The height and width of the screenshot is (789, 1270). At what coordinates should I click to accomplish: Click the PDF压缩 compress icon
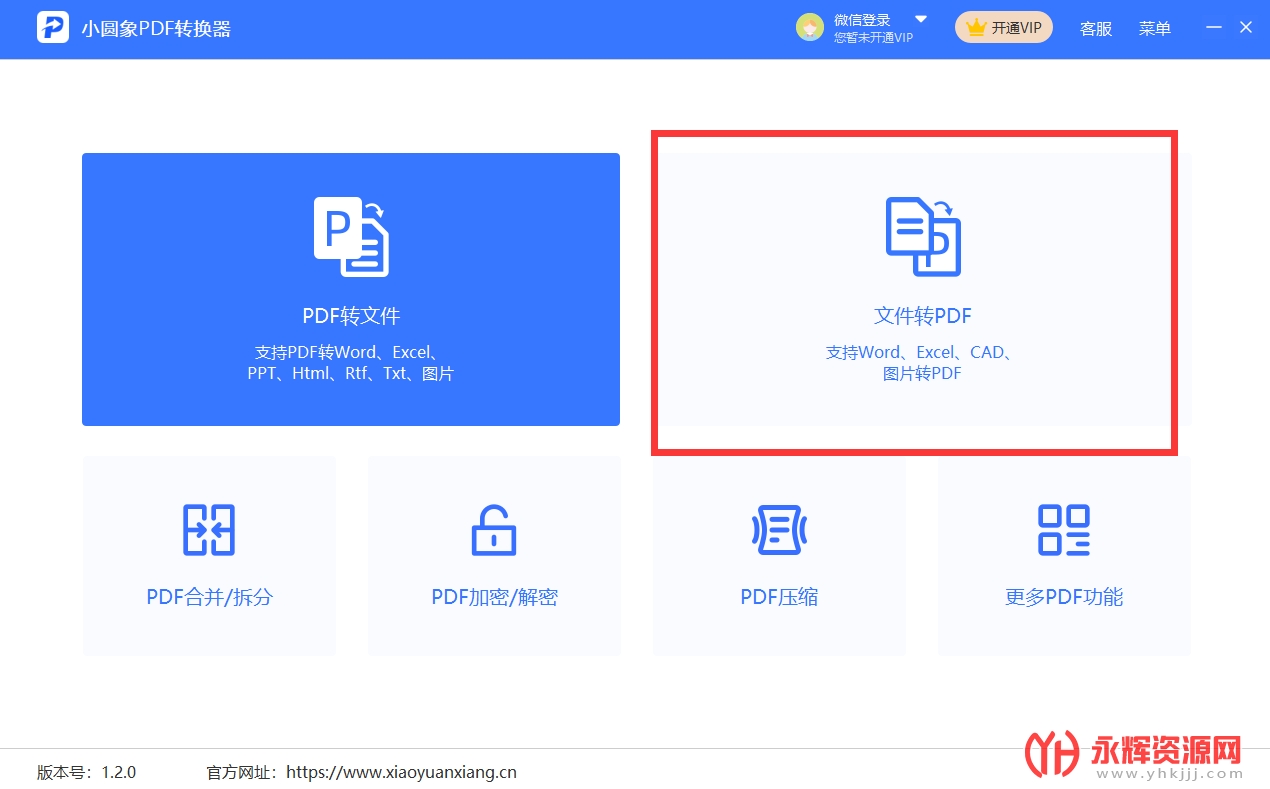779,530
